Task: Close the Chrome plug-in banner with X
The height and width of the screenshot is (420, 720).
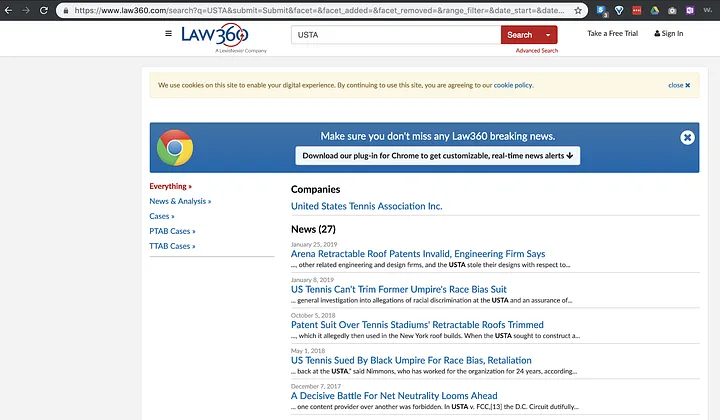Action: click(687, 138)
